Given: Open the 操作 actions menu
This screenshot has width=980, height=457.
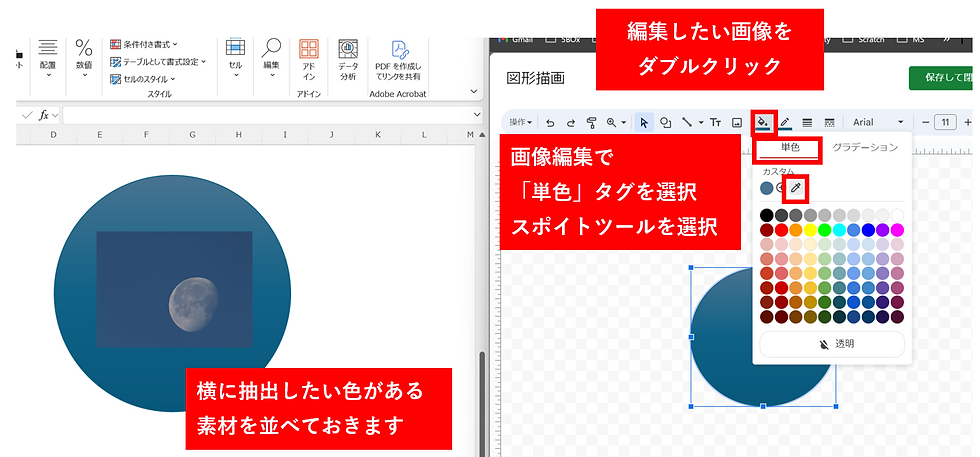Looking at the screenshot, I should point(520,123).
